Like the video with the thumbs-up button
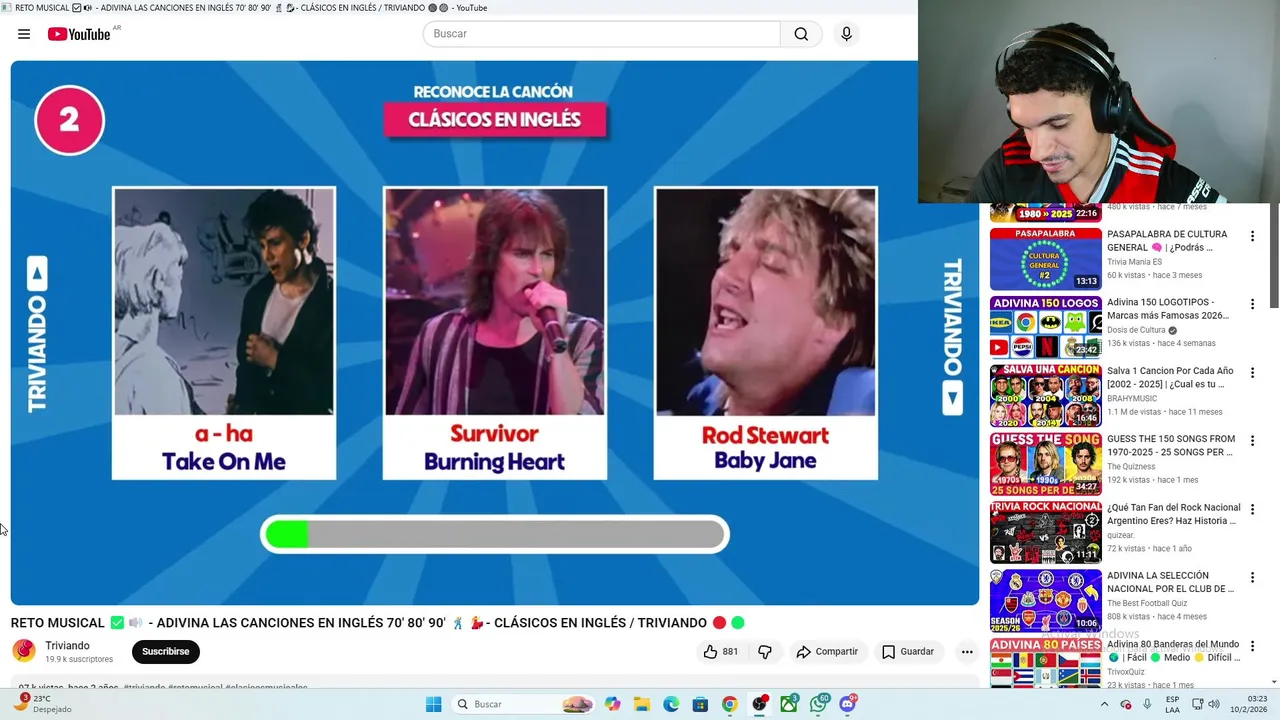 [720, 652]
